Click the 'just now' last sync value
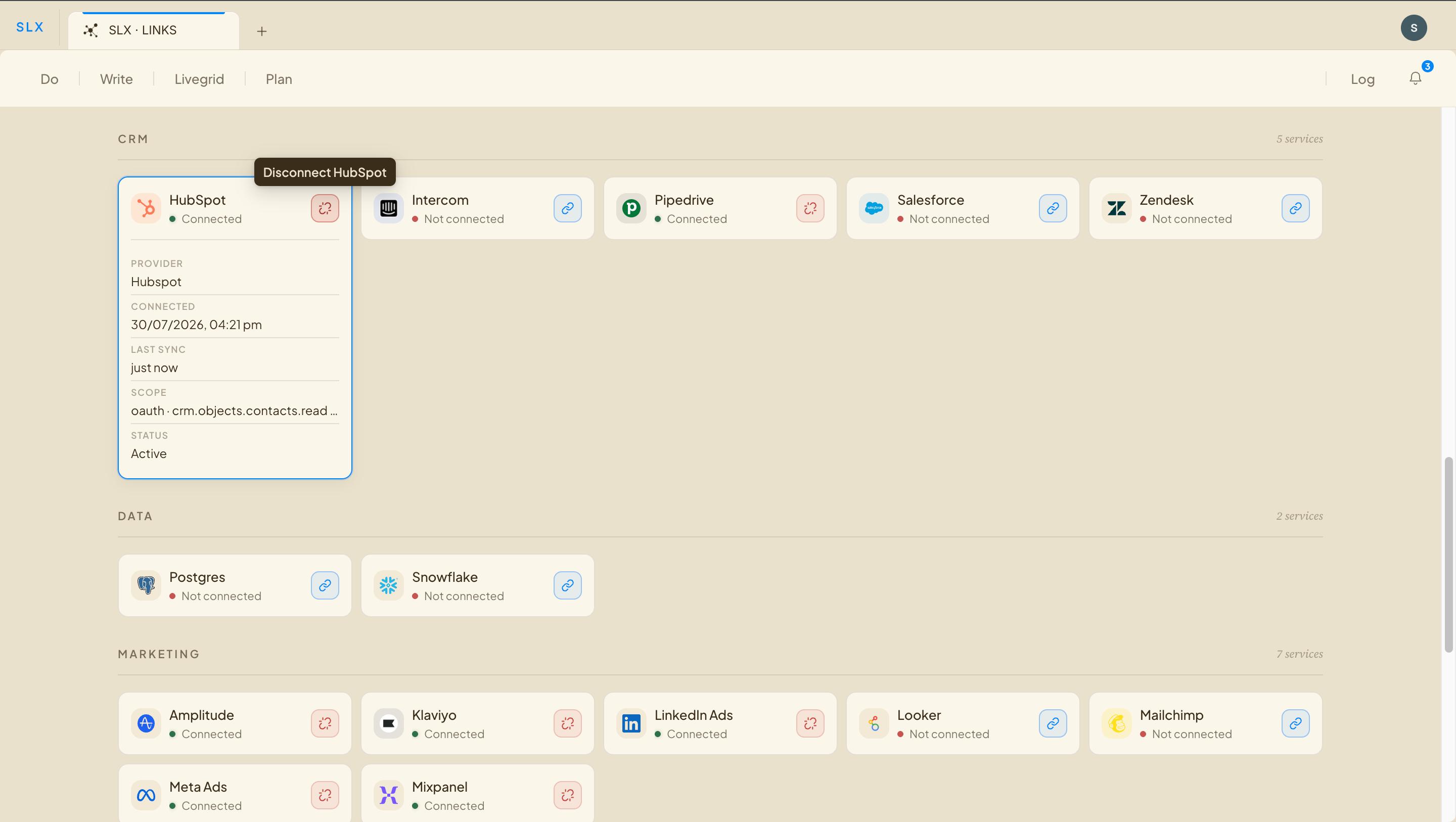 pos(154,368)
